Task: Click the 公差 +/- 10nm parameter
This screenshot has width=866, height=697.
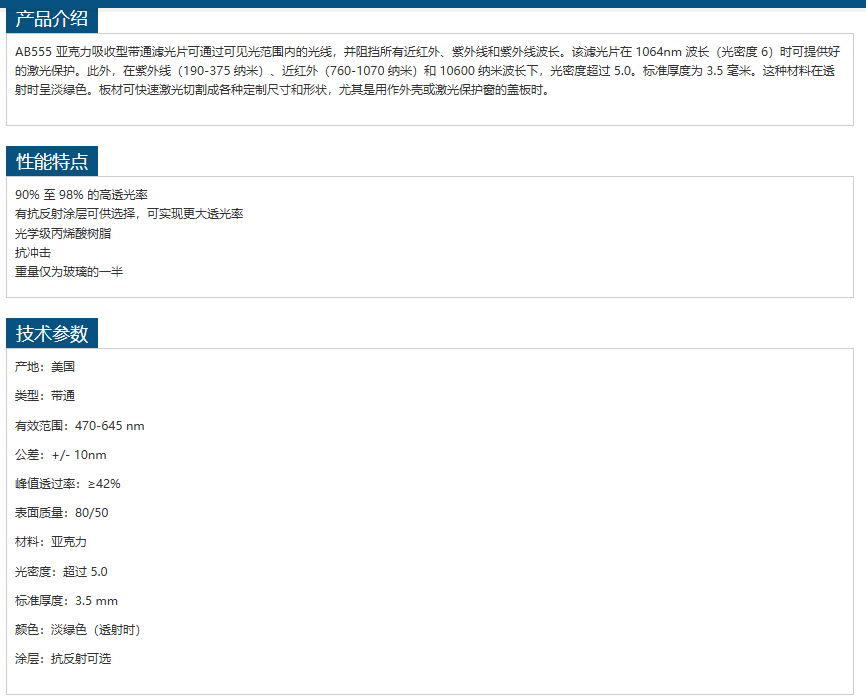Action: point(61,455)
